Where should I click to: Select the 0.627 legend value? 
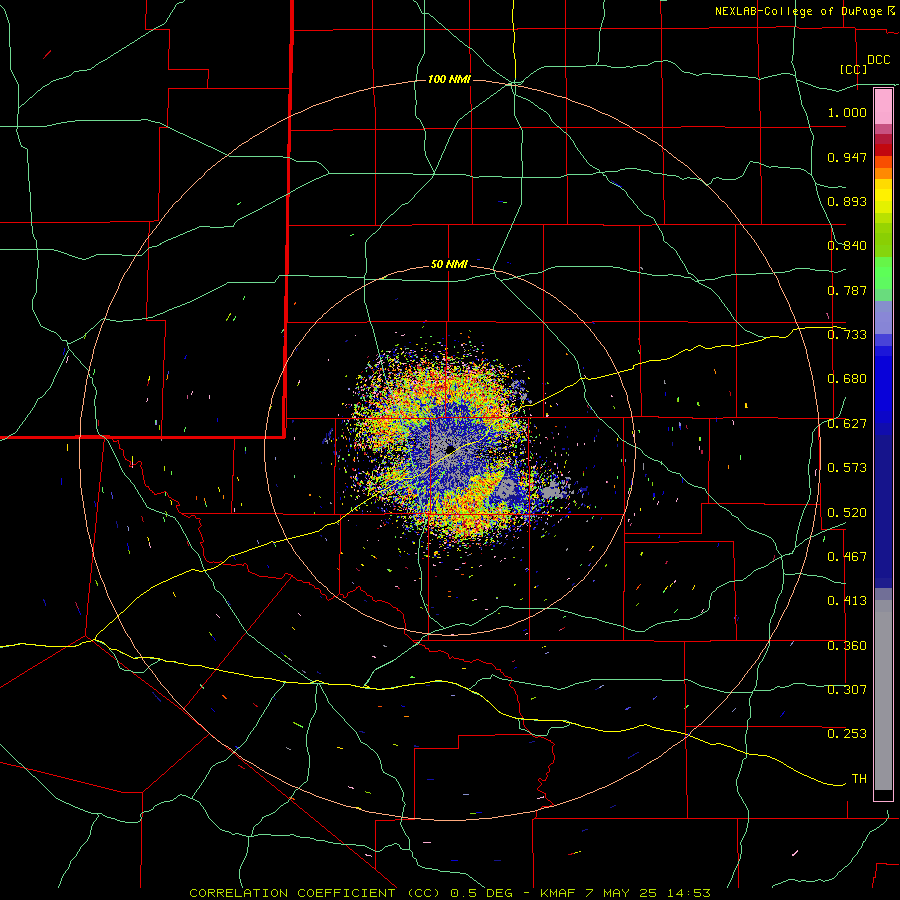(x=847, y=424)
